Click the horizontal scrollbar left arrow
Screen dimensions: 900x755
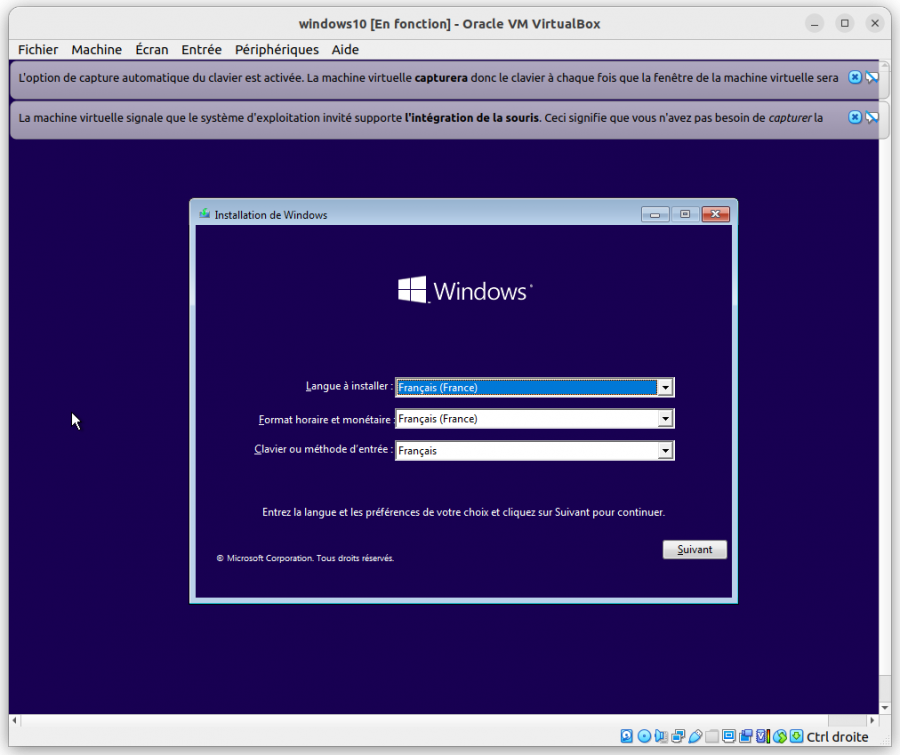click(14, 720)
